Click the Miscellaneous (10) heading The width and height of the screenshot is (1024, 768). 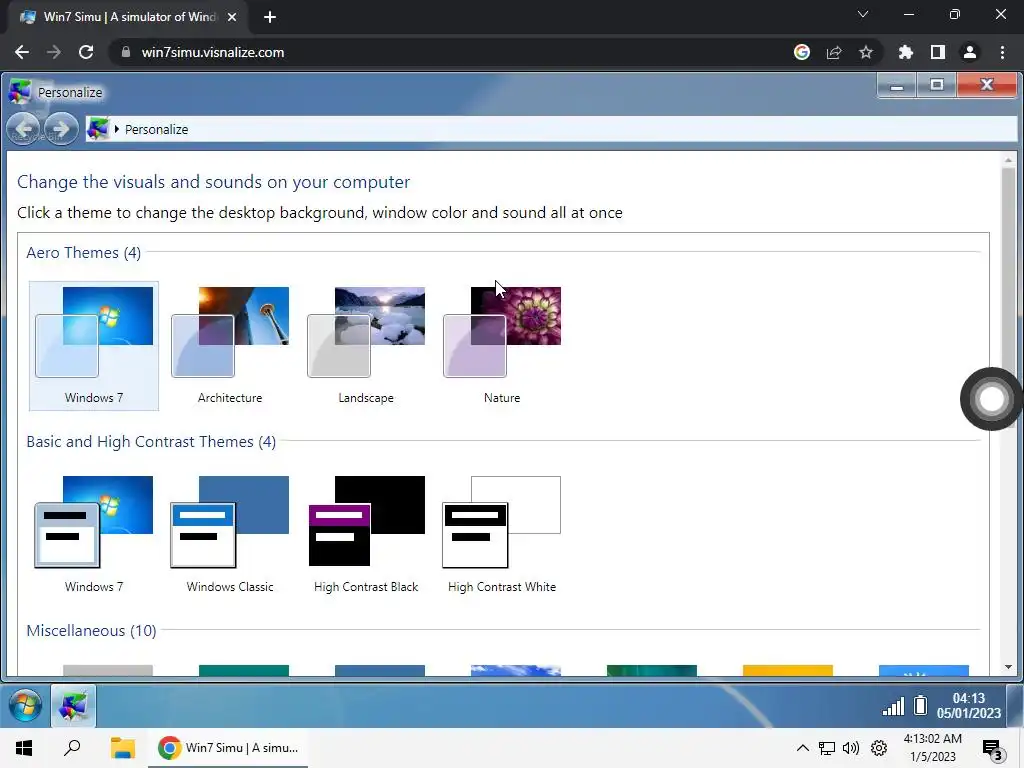coord(91,631)
